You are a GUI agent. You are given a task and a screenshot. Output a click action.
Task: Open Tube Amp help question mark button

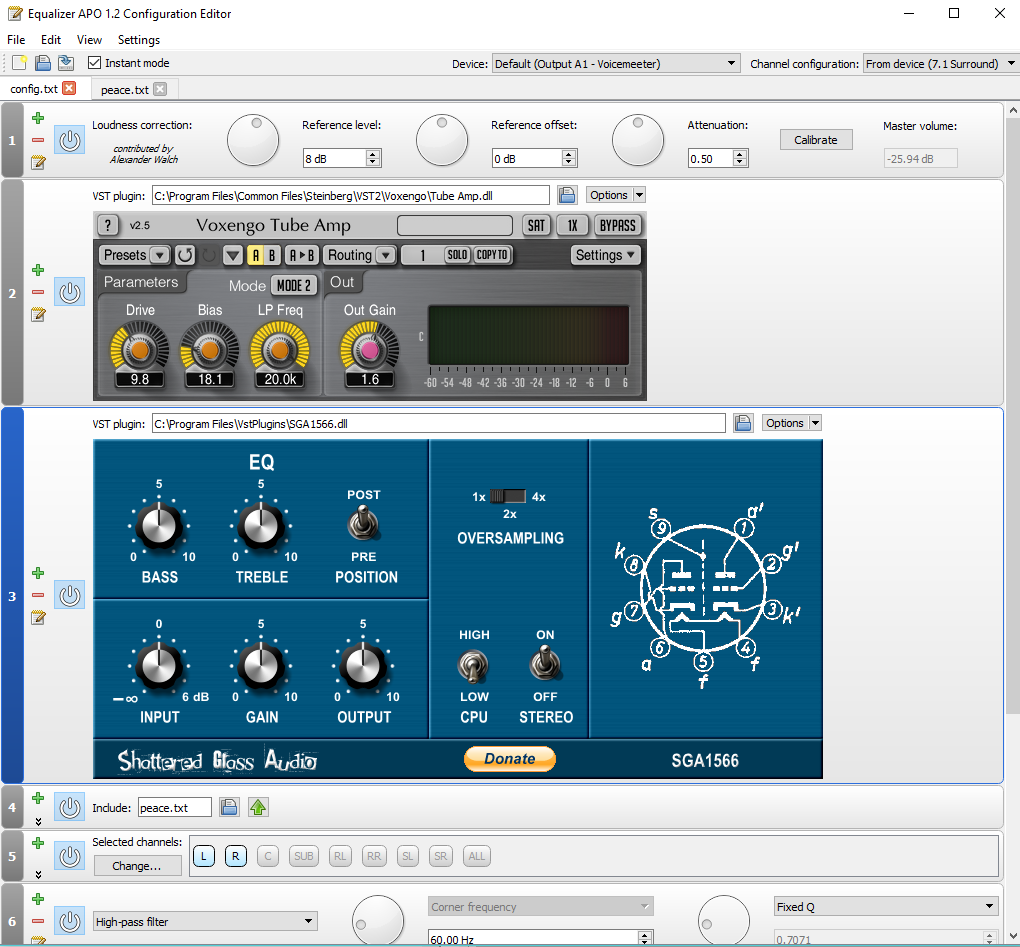(108, 226)
